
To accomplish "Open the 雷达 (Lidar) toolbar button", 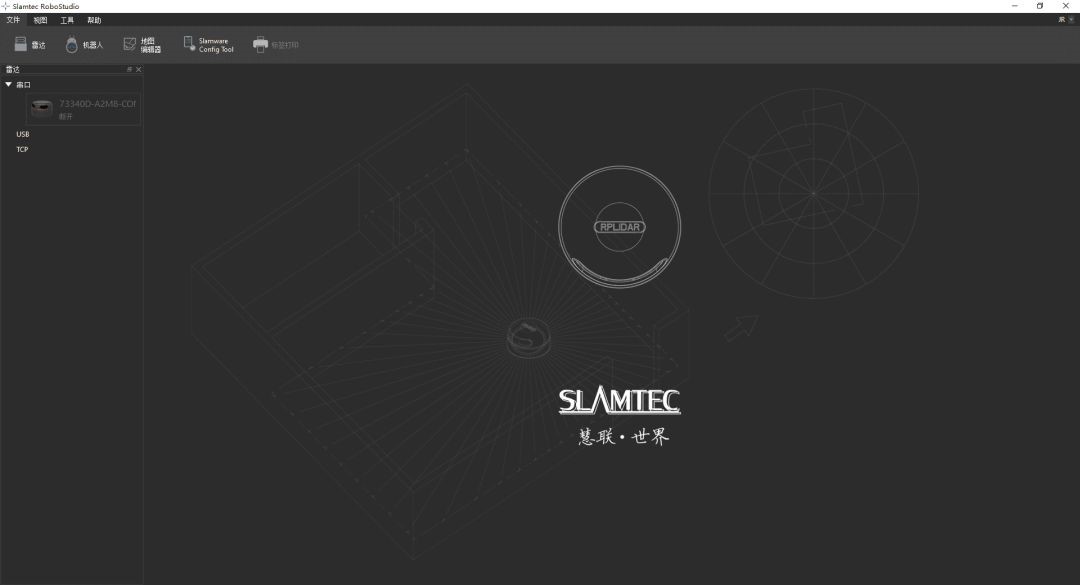I will pos(30,45).
